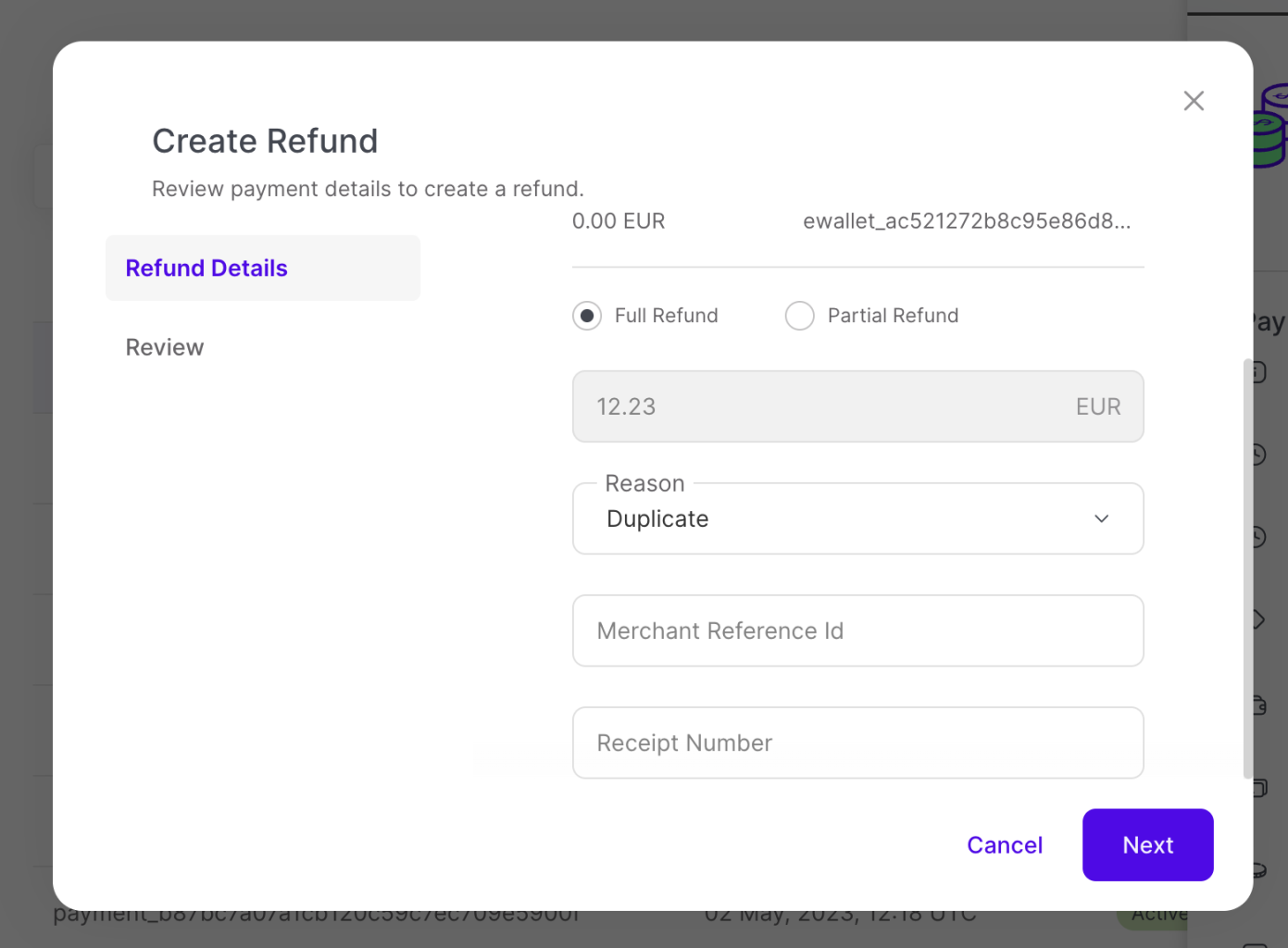Screen dimensions: 1288x948
Task: Close the Create Refund dialog with X
Action: (1194, 101)
